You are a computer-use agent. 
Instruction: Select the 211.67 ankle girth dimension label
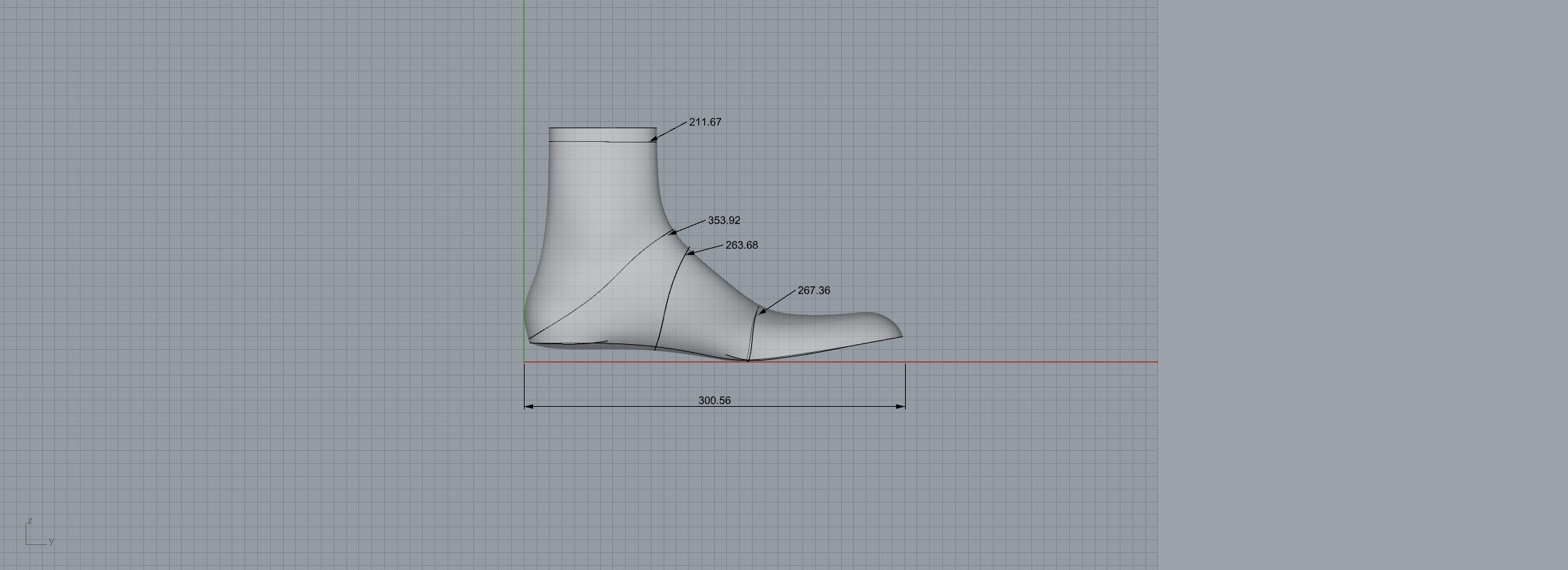705,123
